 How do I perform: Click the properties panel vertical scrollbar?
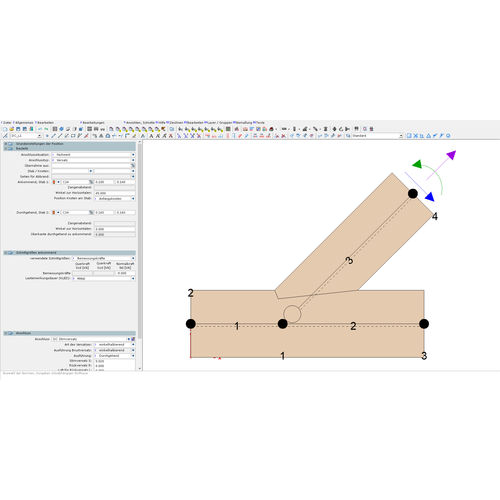[x=140, y=240]
